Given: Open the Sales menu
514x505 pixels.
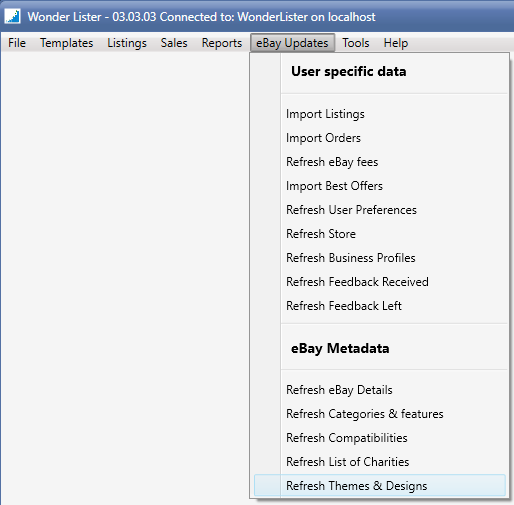Looking at the screenshot, I should [x=174, y=43].
